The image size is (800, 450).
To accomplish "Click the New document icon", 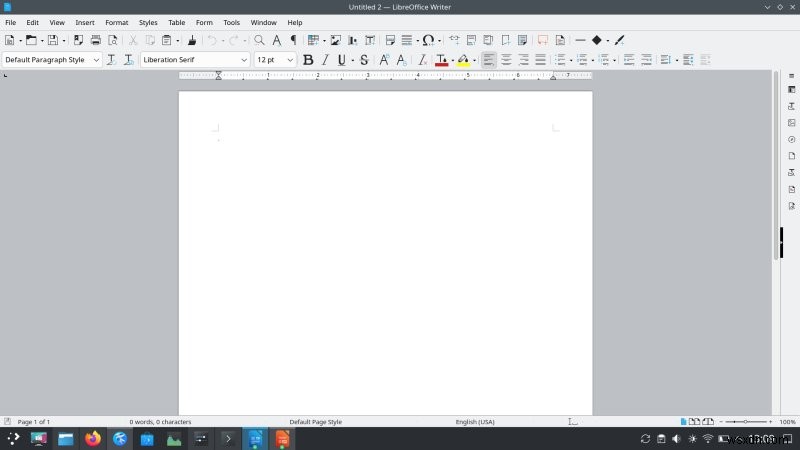I will coord(9,40).
